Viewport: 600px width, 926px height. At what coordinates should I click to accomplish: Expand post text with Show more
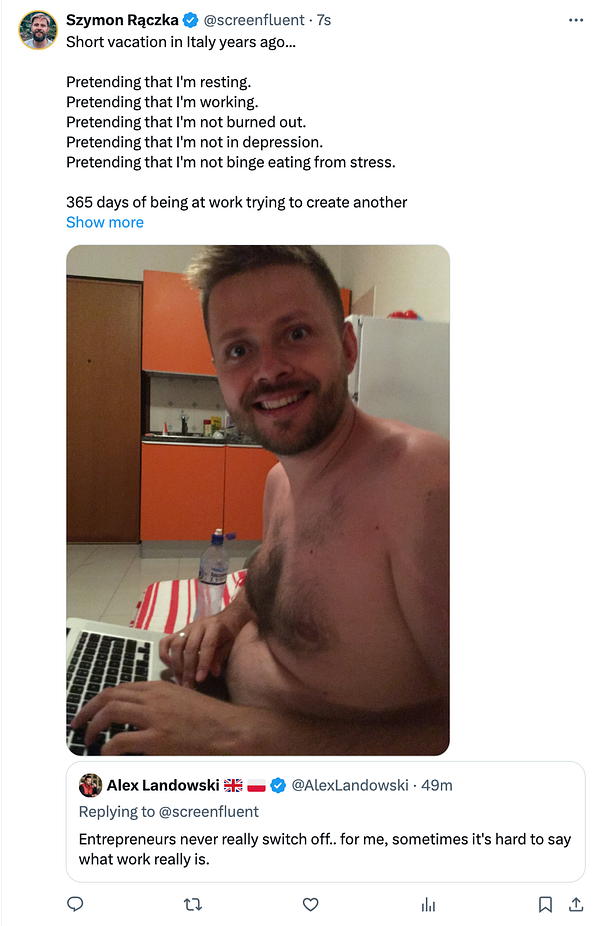tap(105, 223)
